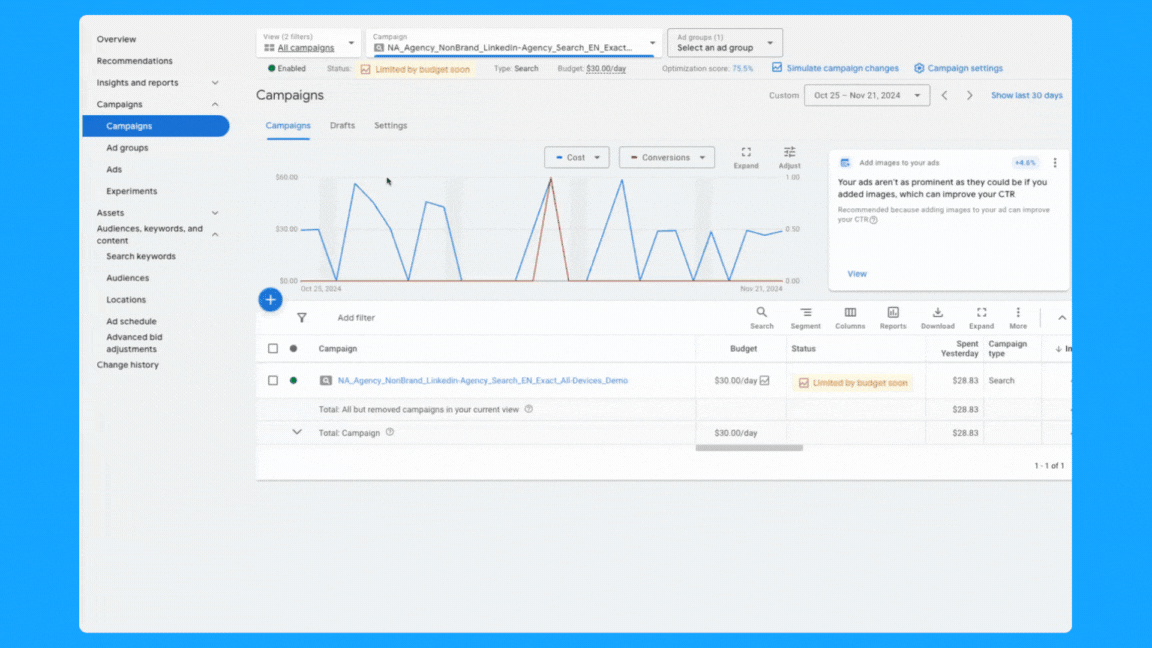Click the $30.00/day budget in header bar
This screenshot has height=648, width=1152.
point(606,68)
